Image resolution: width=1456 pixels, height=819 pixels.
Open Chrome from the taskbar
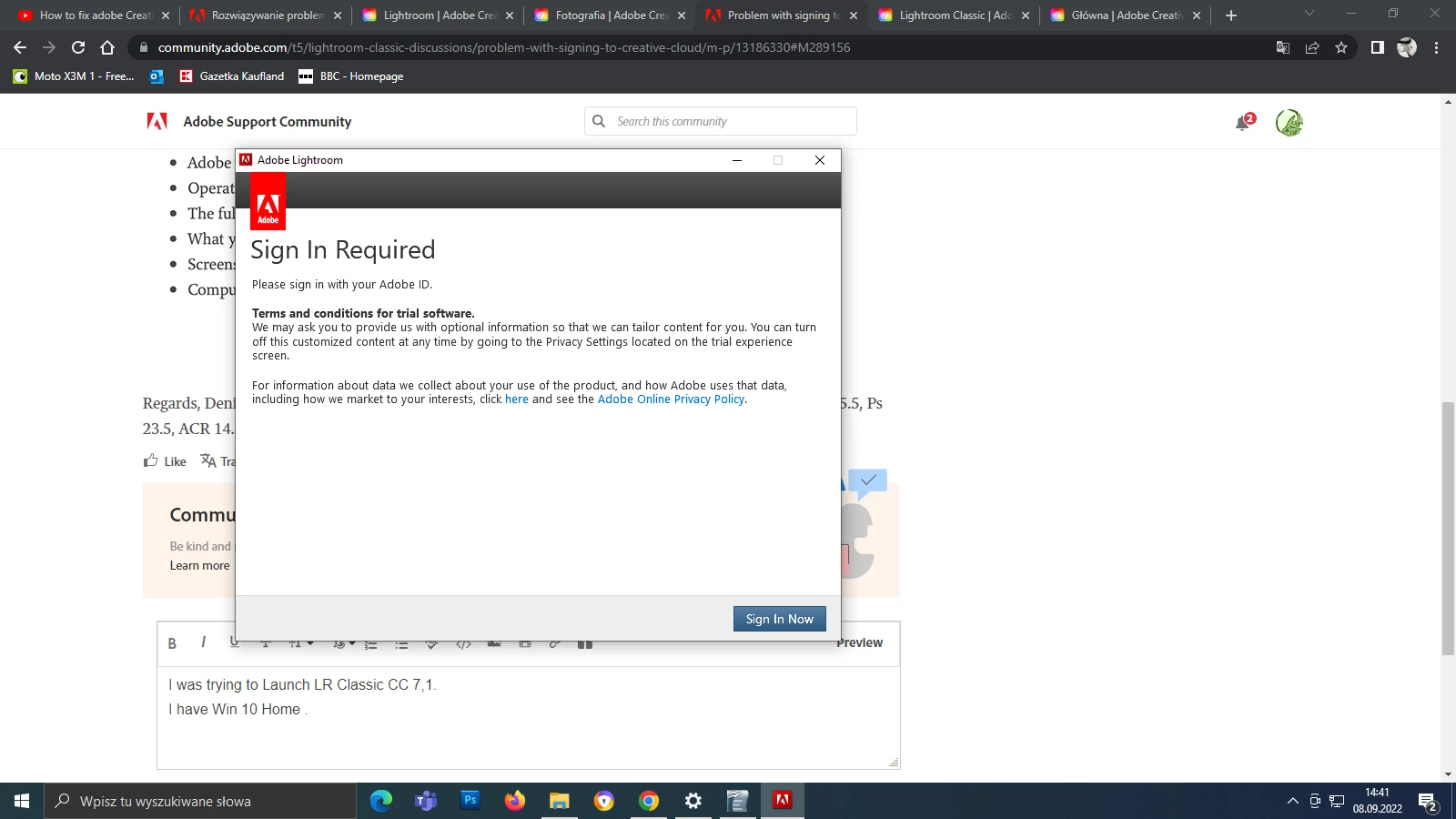[649, 801]
